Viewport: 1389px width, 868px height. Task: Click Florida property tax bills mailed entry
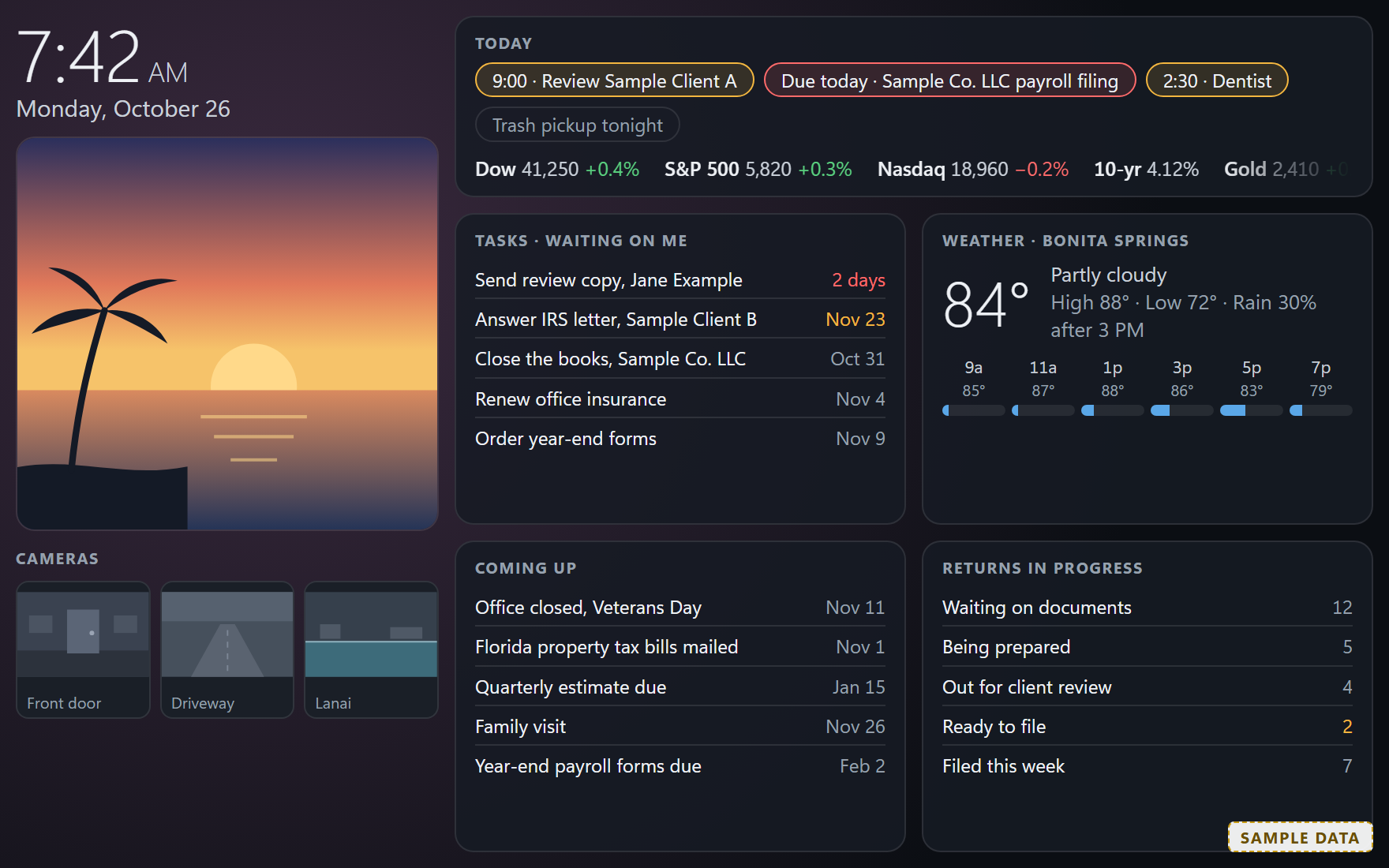[x=680, y=647]
